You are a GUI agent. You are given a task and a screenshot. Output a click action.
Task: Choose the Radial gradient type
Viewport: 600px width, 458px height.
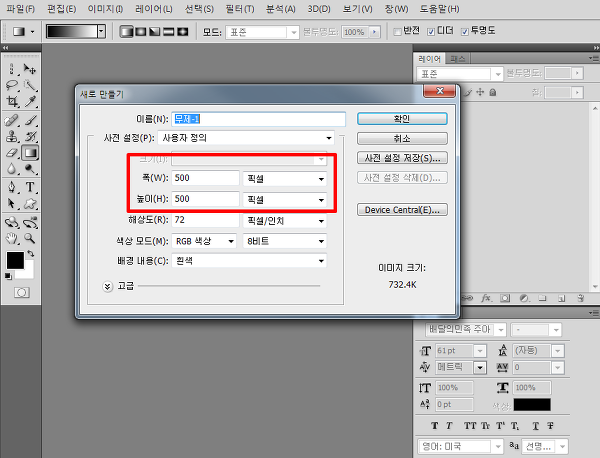140,32
